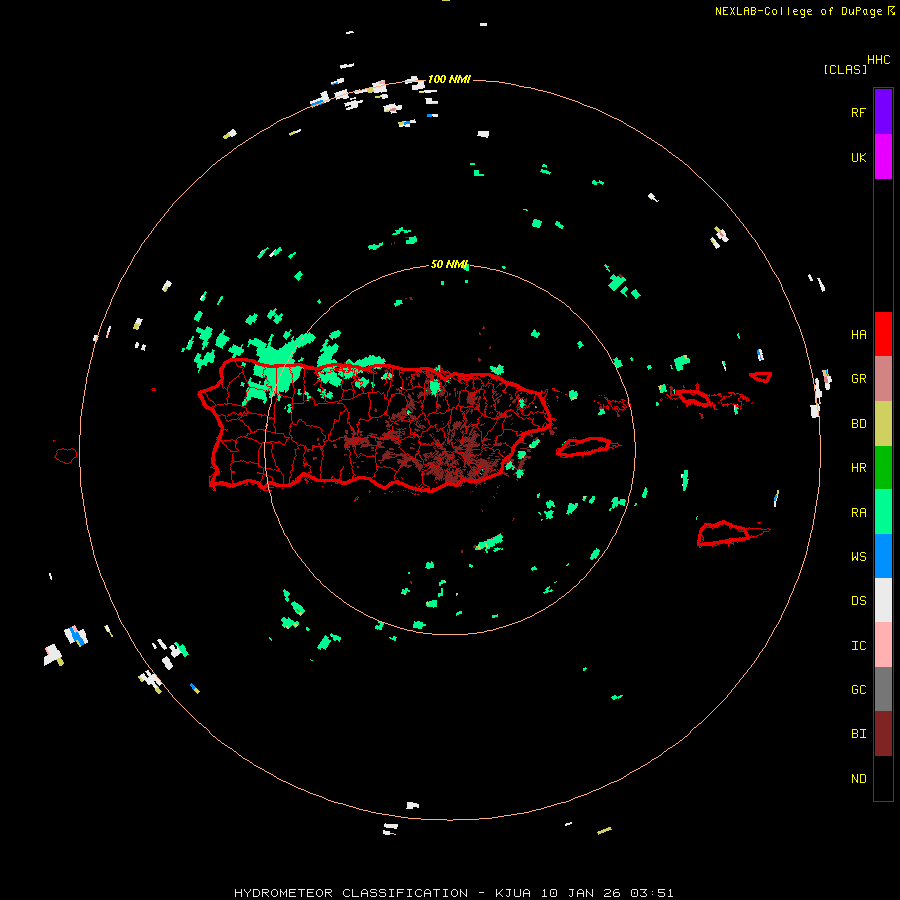Click the St. Croix island outline
The height and width of the screenshot is (900, 900).
pos(732,534)
